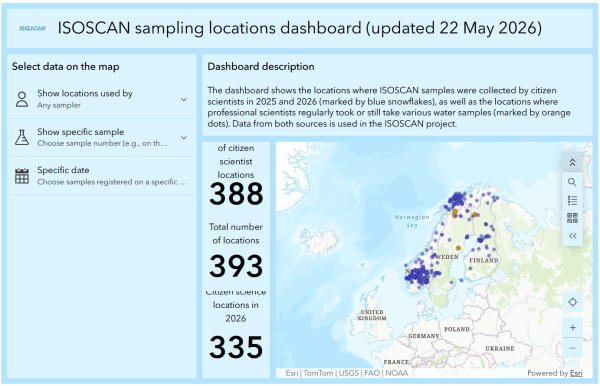
Task: Collapse map tools with double-up chevron icon
Action: pyautogui.click(x=572, y=163)
